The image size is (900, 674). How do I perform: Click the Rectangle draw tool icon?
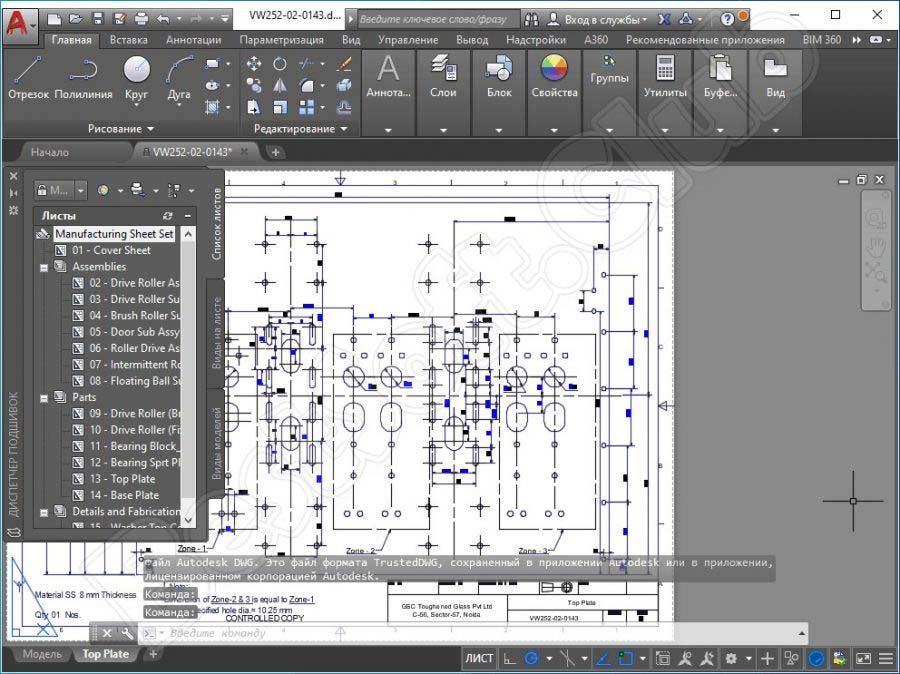[212, 63]
